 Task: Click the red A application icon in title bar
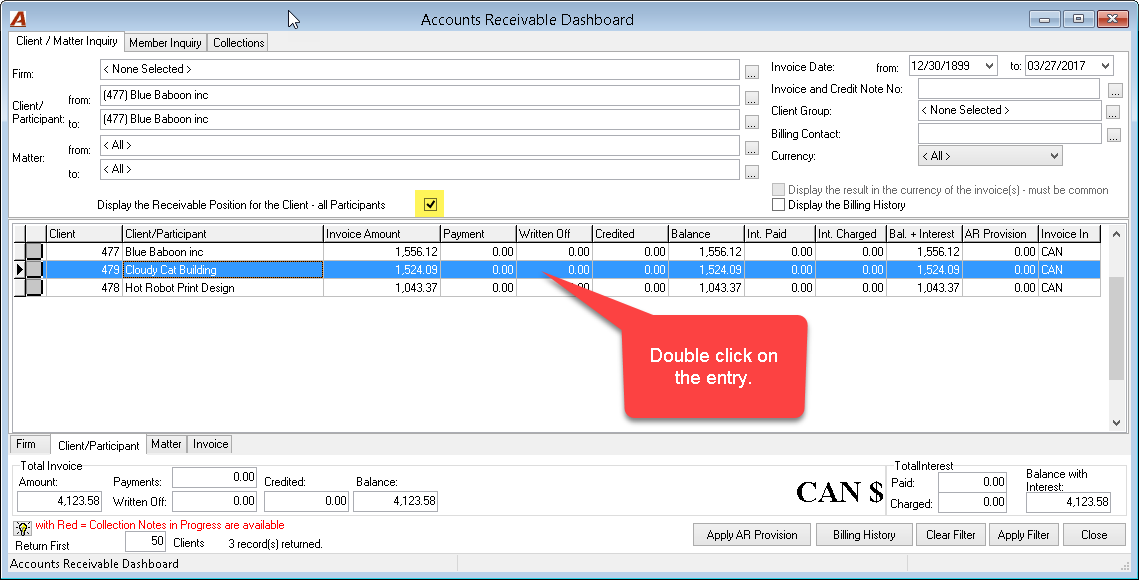pos(17,19)
